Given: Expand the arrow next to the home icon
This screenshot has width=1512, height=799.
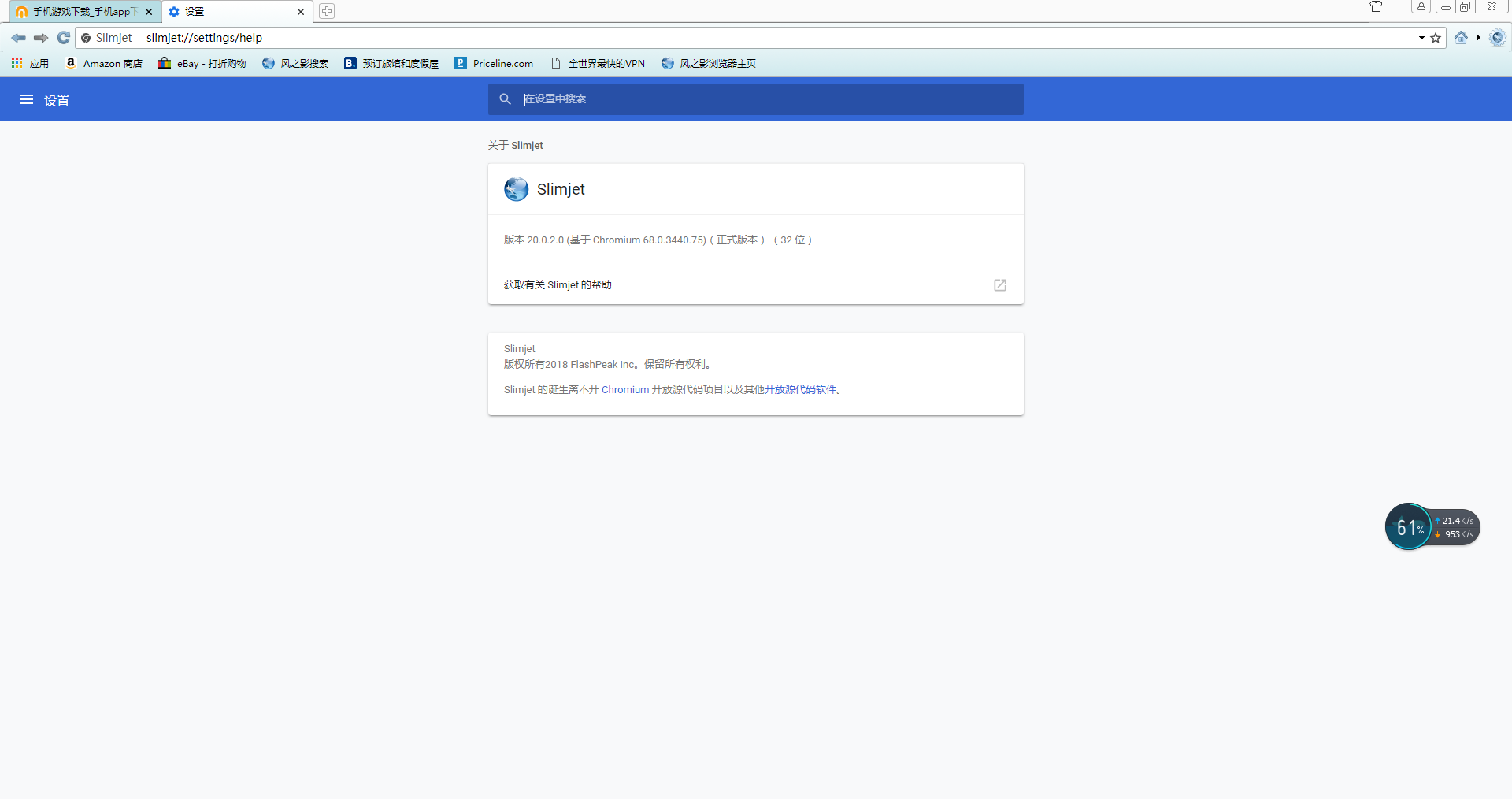Looking at the screenshot, I should 1478,38.
